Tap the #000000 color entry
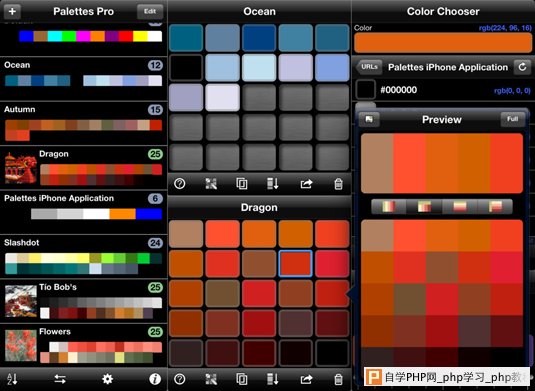Viewport: 535px width, 391px height. tap(443, 90)
